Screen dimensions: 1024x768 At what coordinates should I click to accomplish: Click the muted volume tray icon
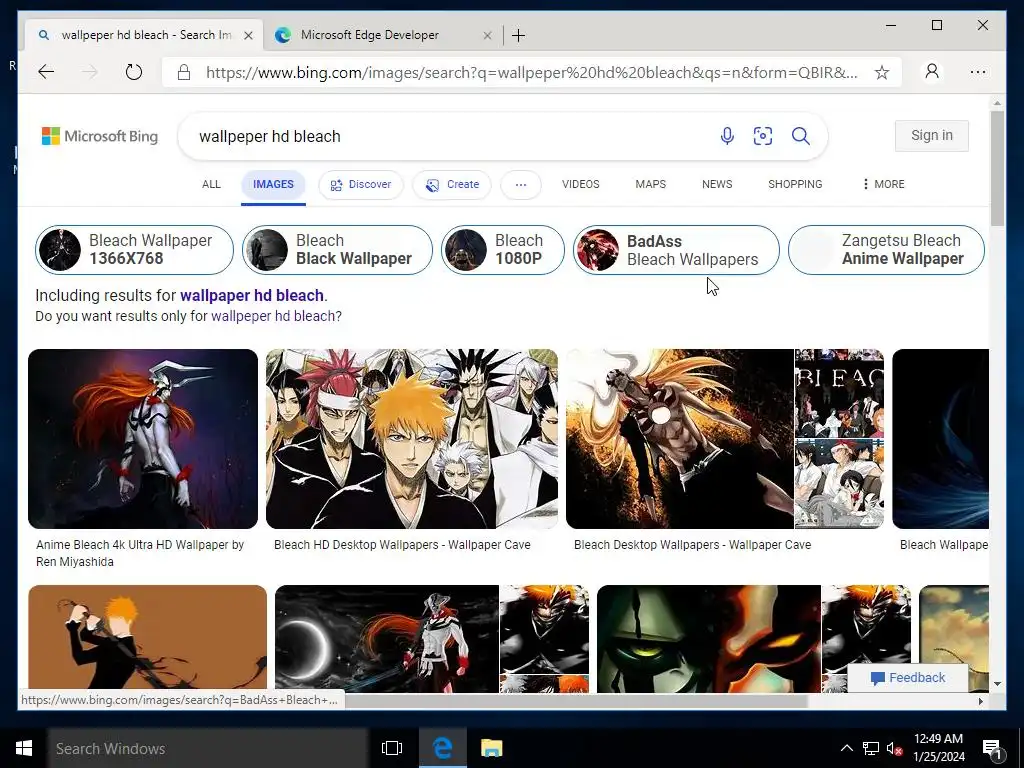click(894, 748)
